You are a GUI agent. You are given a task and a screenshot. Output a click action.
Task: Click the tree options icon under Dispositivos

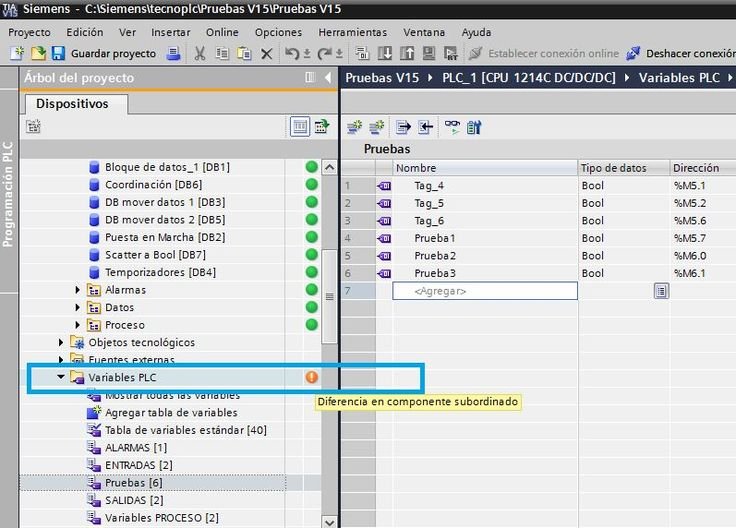click(x=33, y=126)
